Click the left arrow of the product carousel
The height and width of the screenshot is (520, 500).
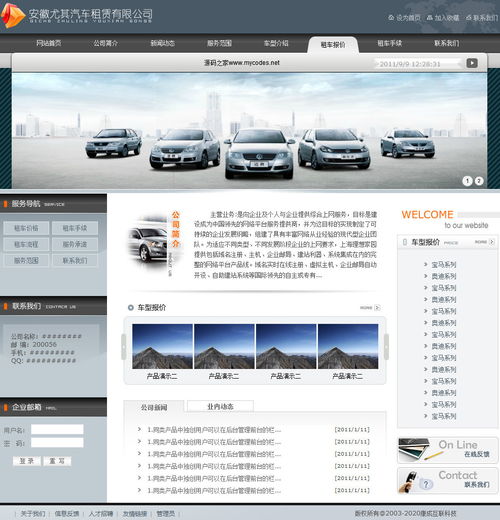(x=124, y=347)
